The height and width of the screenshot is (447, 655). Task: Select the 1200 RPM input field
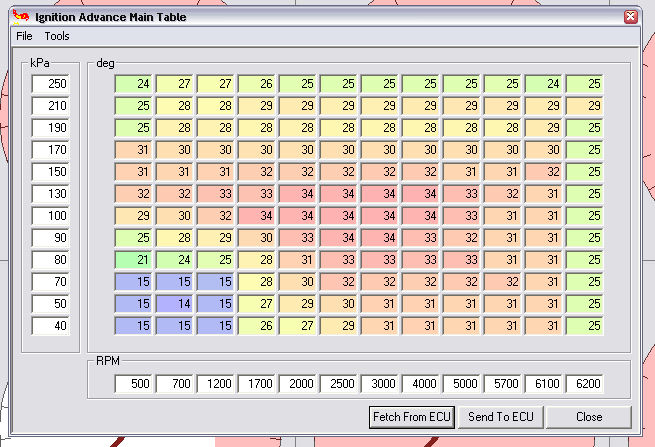(x=215, y=384)
